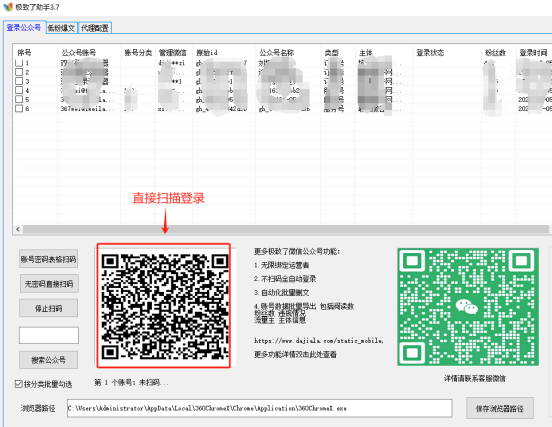Click the 保存浏览器路径 button
This screenshot has height=427, width=552.
pos(500,408)
